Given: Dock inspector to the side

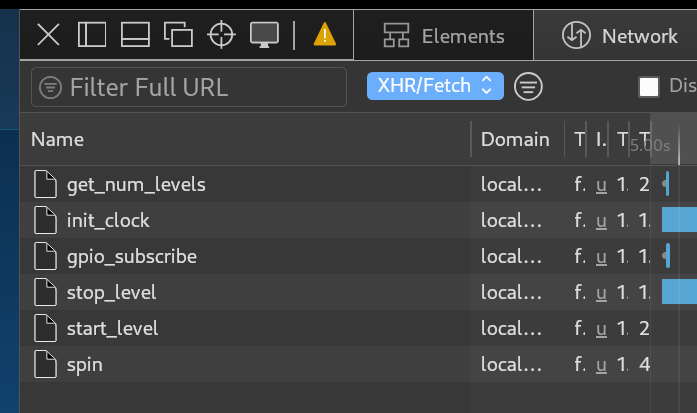Looking at the screenshot, I should point(92,35).
